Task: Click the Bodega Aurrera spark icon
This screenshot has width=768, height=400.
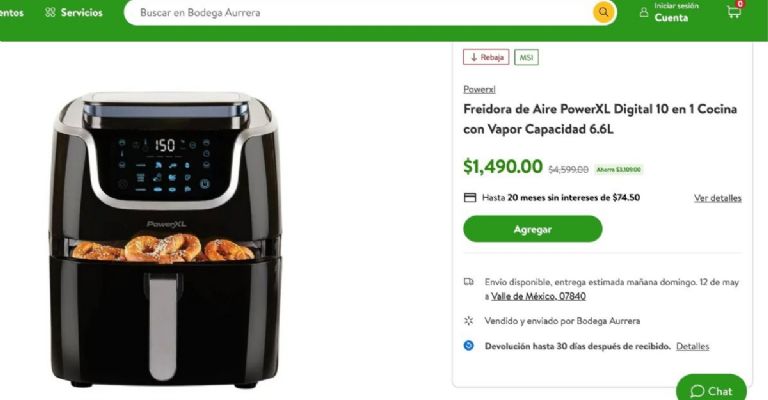Action: pyautogui.click(x=469, y=321)
